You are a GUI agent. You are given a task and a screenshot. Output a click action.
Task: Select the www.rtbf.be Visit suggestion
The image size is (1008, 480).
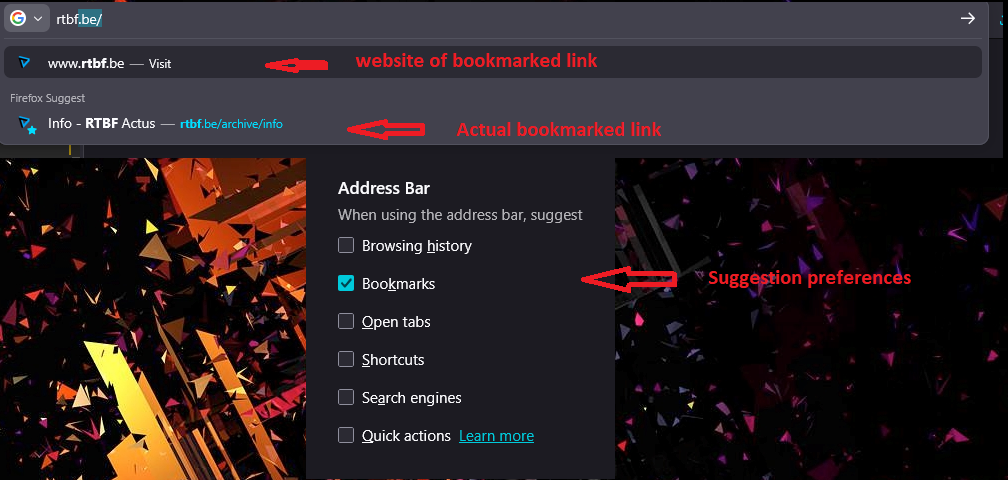[x=492, y=63]
